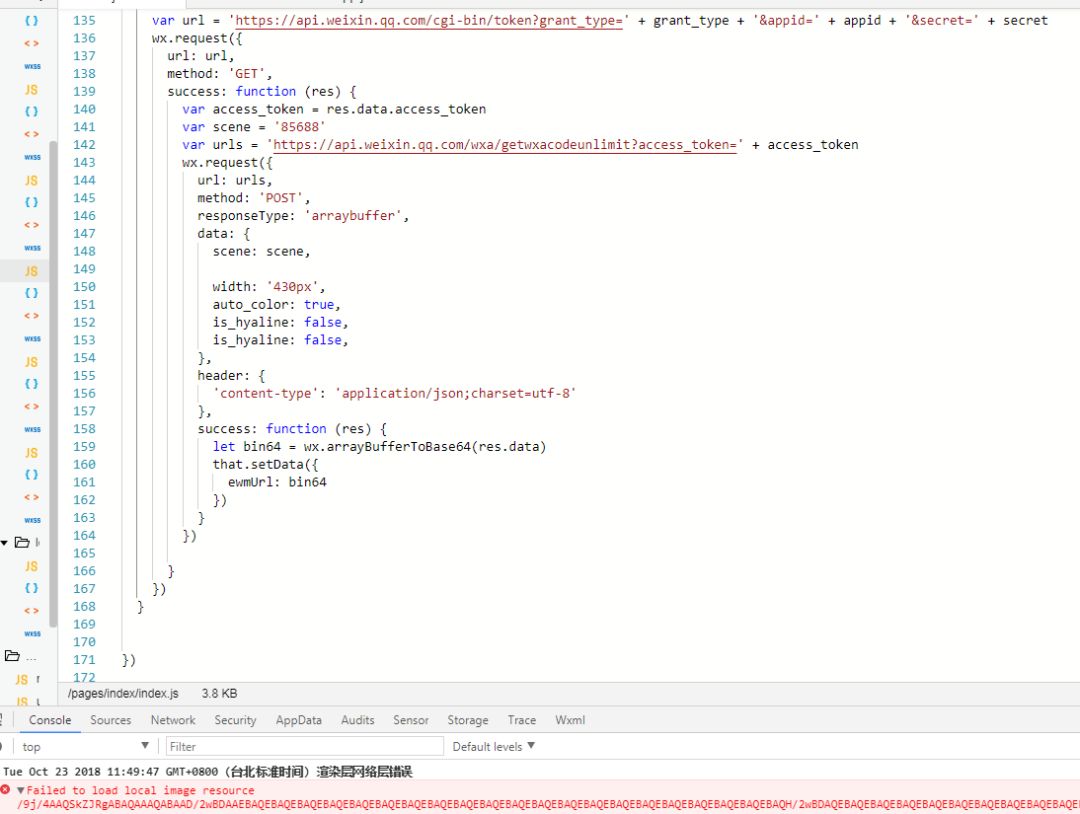Click the '3.8 KB' file size text
The height and width of the screenshot is (814, 1080).
[219, 693]
